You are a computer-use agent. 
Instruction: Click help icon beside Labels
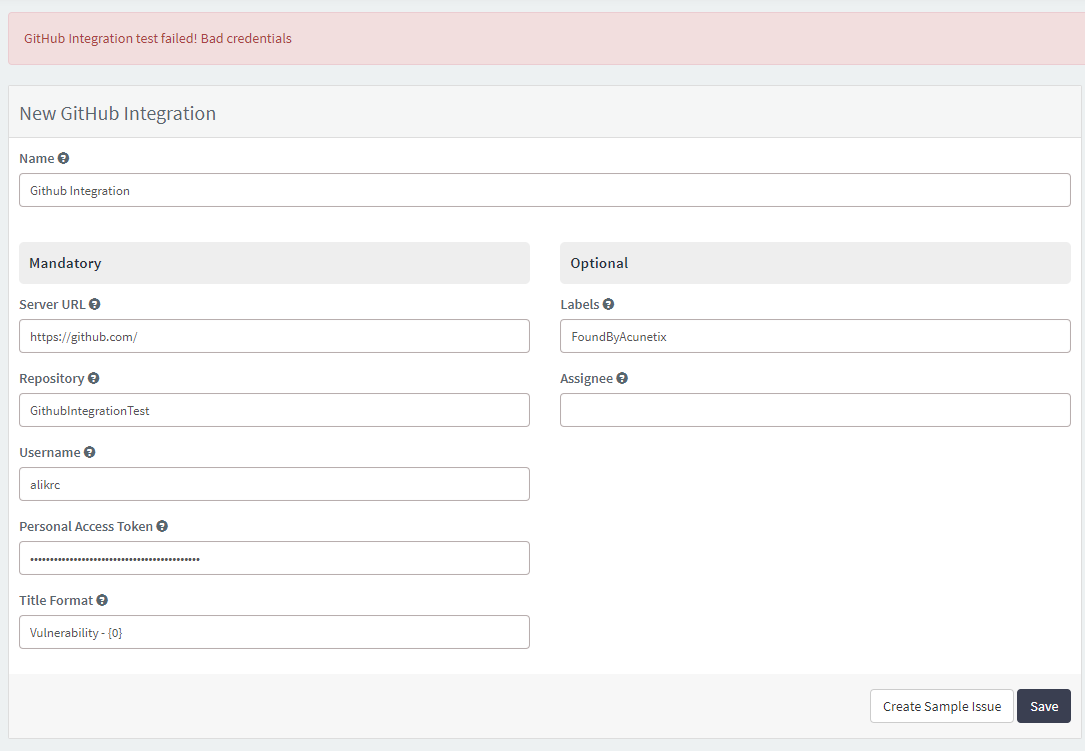[x=608, y=304]
